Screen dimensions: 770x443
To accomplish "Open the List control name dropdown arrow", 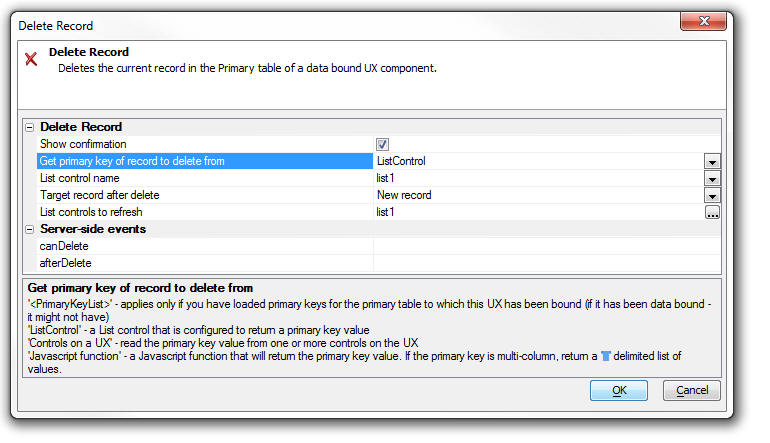I will [712, 178].
